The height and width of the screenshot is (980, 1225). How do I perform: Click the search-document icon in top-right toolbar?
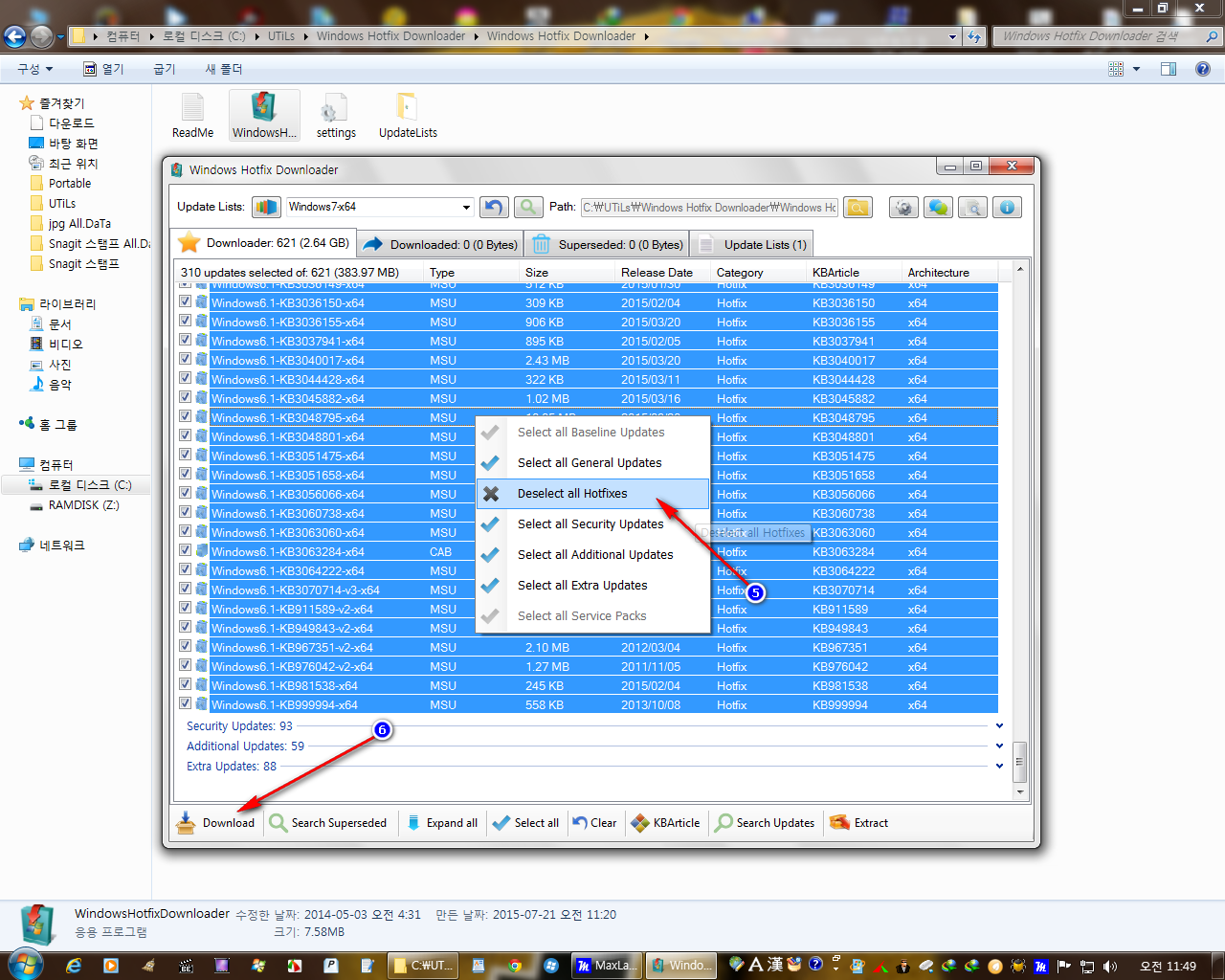972,207
